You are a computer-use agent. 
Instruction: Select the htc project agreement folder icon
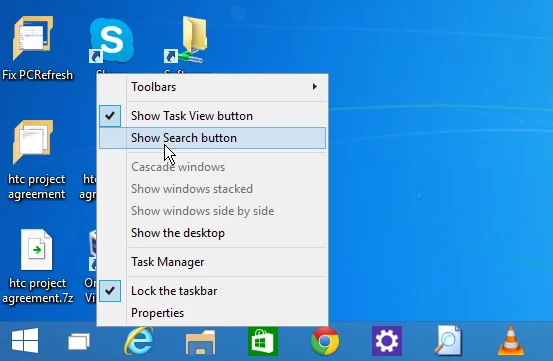(x=33, y=141)
